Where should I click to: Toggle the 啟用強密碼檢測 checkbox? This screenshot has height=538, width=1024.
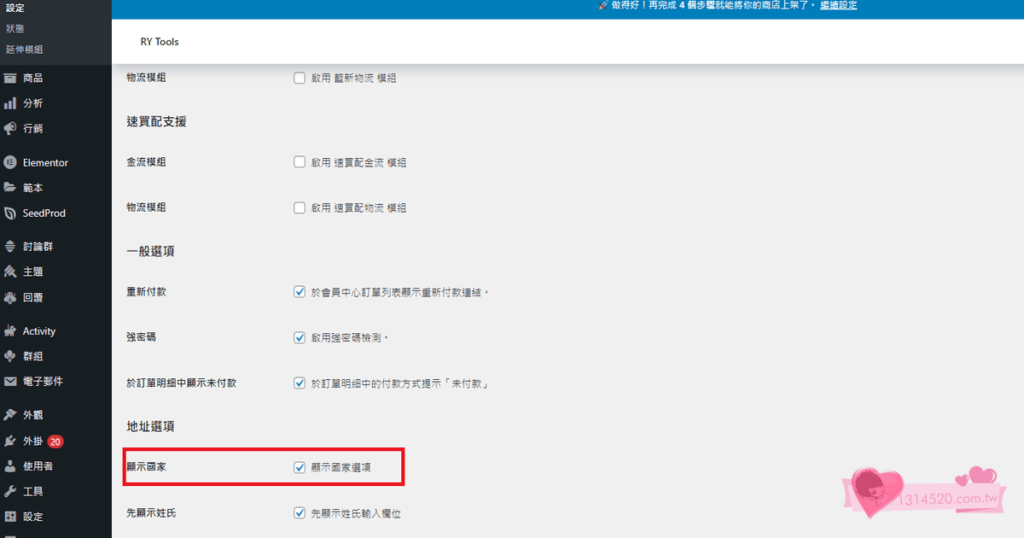299,338
